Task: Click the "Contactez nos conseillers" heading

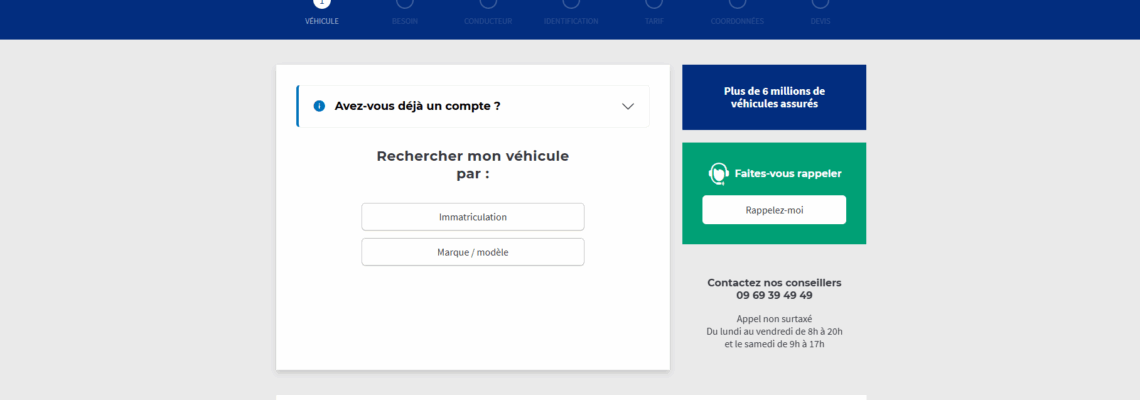Action: point(774,282)
